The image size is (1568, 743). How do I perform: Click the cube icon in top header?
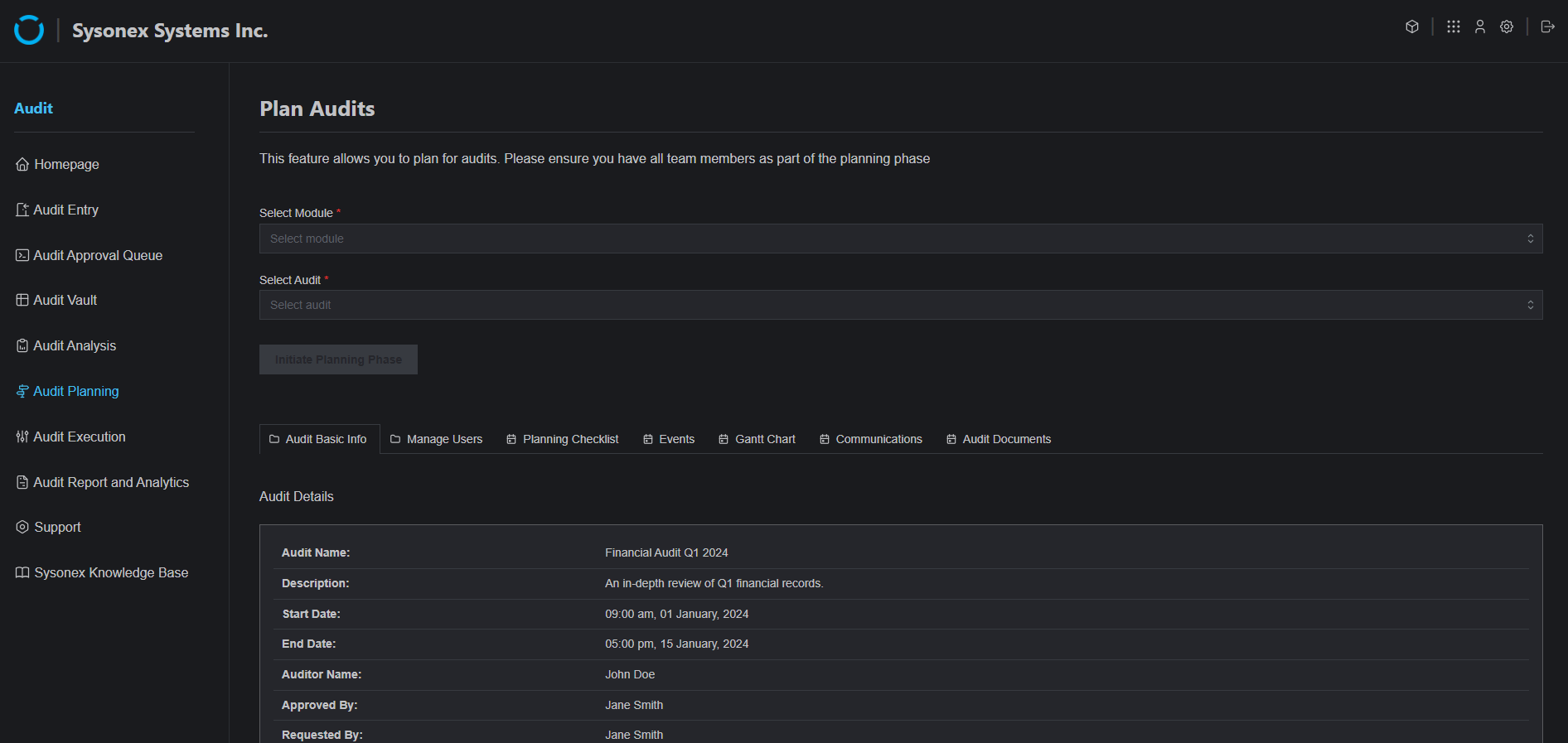(x=1412, y=27)
